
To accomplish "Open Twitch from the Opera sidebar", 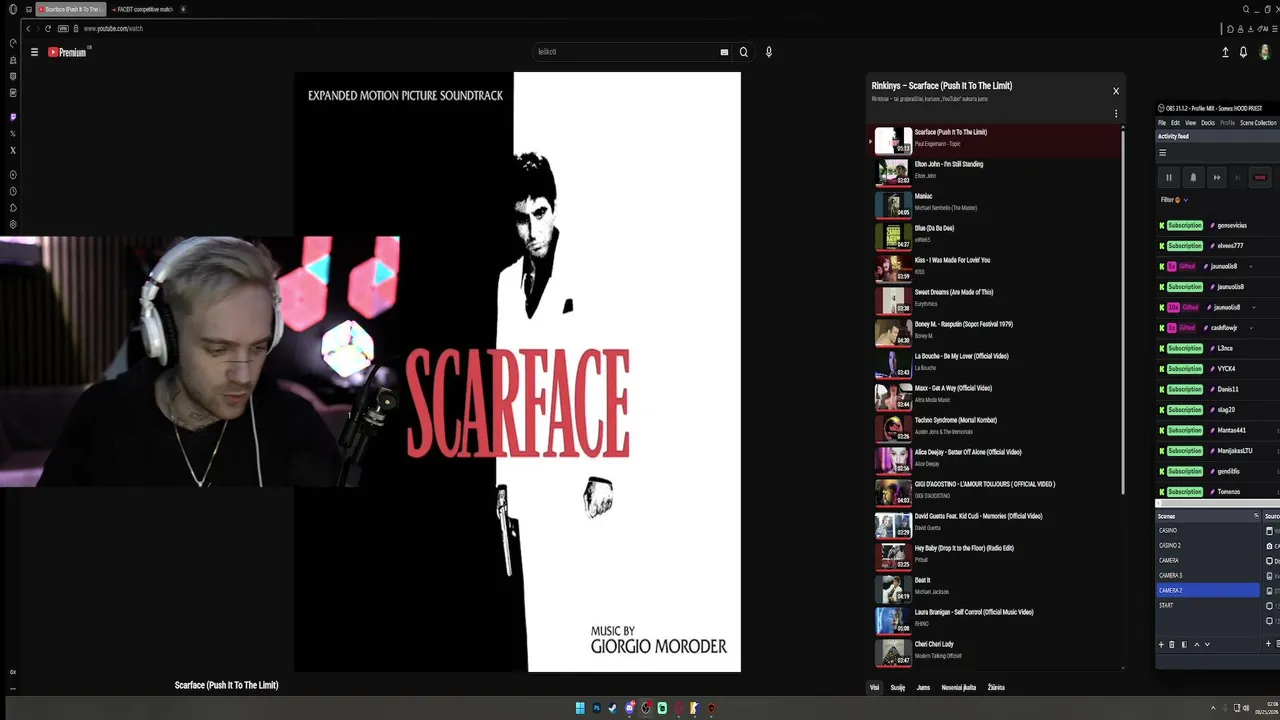I will tap(13, 117).
